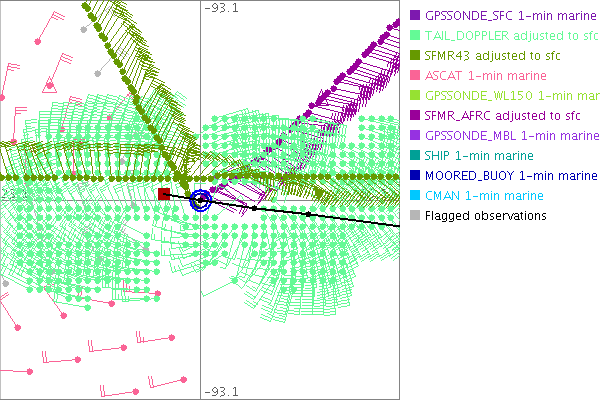This screenshot has height=400, width=600.
Task: Click the blue circular storm center marker
Action: 200,200
